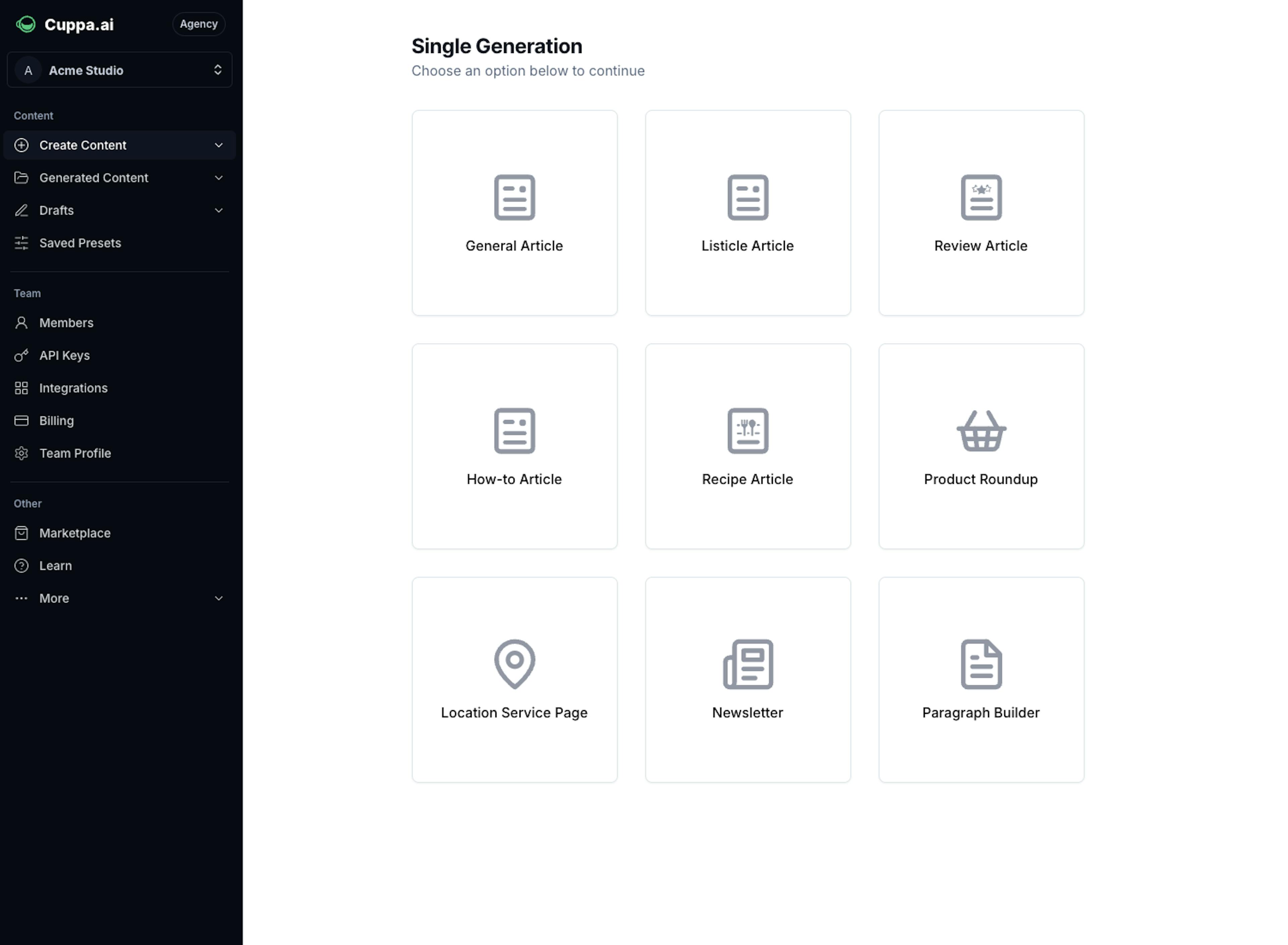Viewport: 1288px width, 945px height.
Task: Click the Integrations grid icon
Action: (x=21, y=388)
